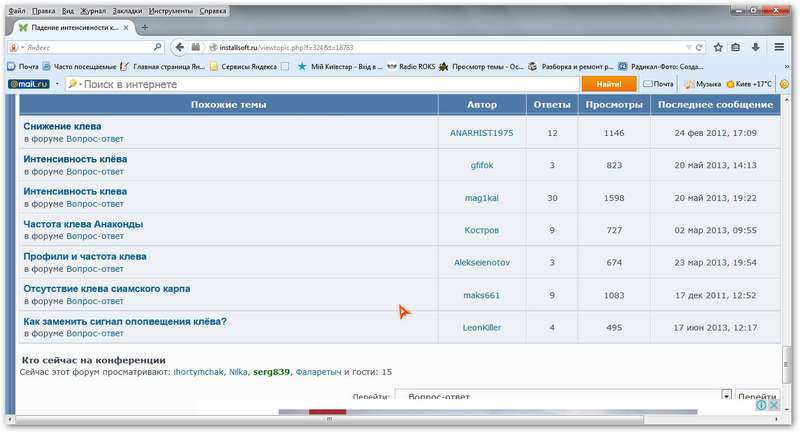Open the Мій Київстар bookmark
Image resolution: width=800 pixels, height=433 pixels.
click(340, 66)
